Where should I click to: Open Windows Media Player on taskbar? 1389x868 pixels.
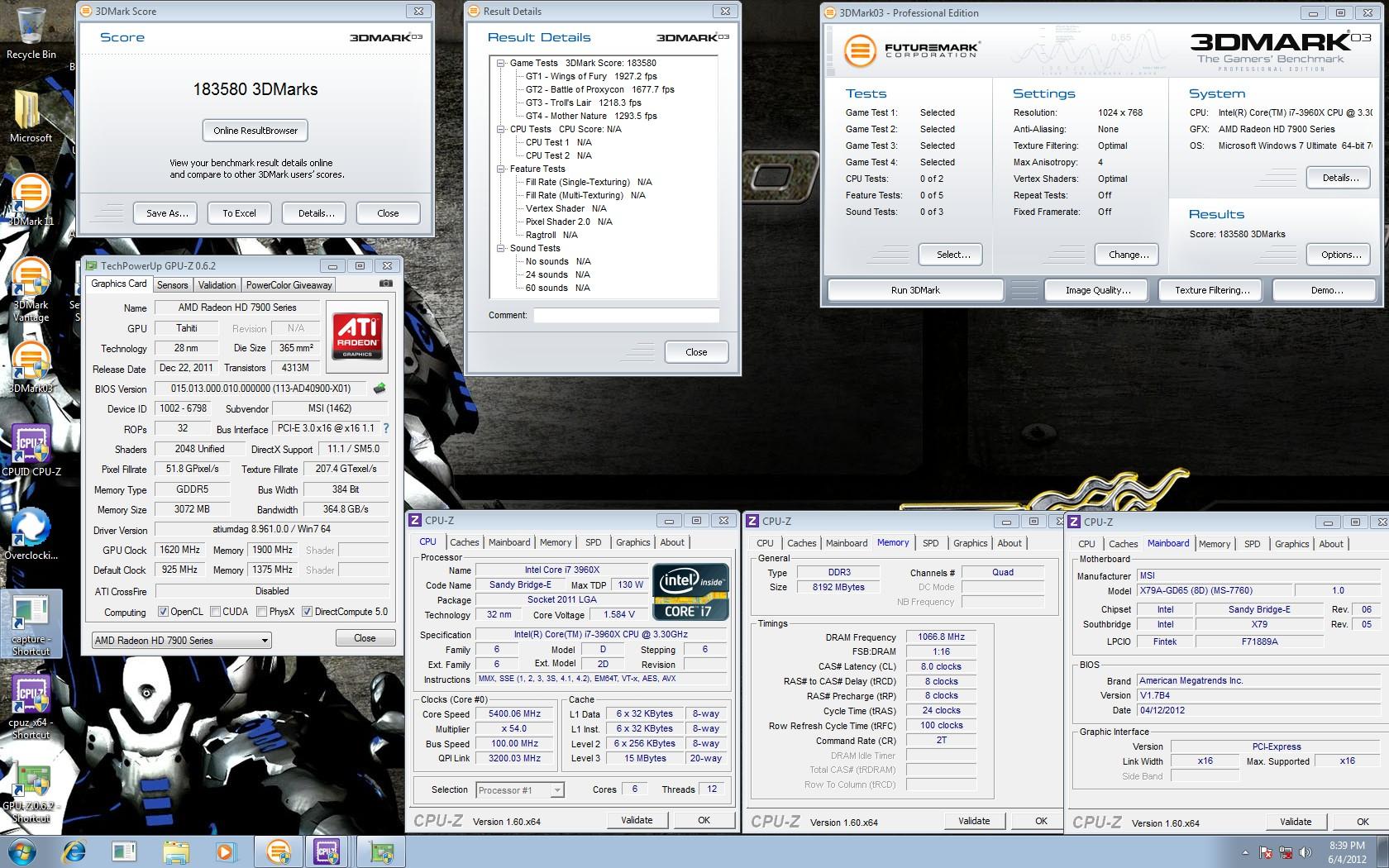pos(225,851)
